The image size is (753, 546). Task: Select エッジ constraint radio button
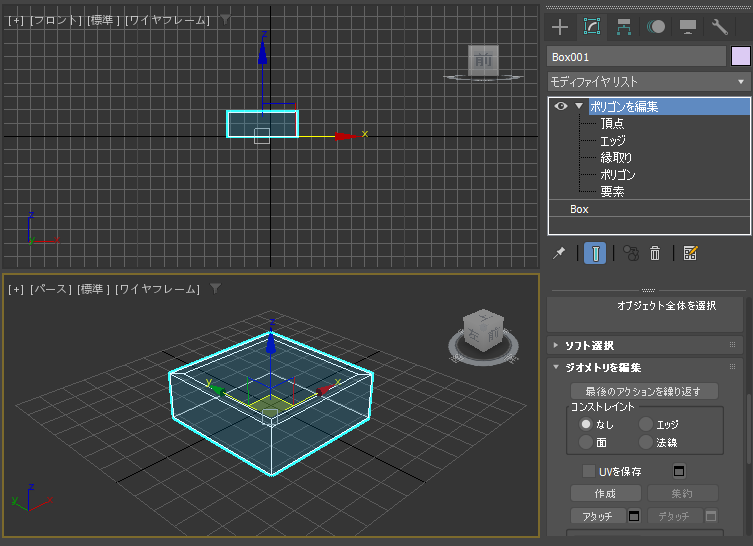(646, 424)
